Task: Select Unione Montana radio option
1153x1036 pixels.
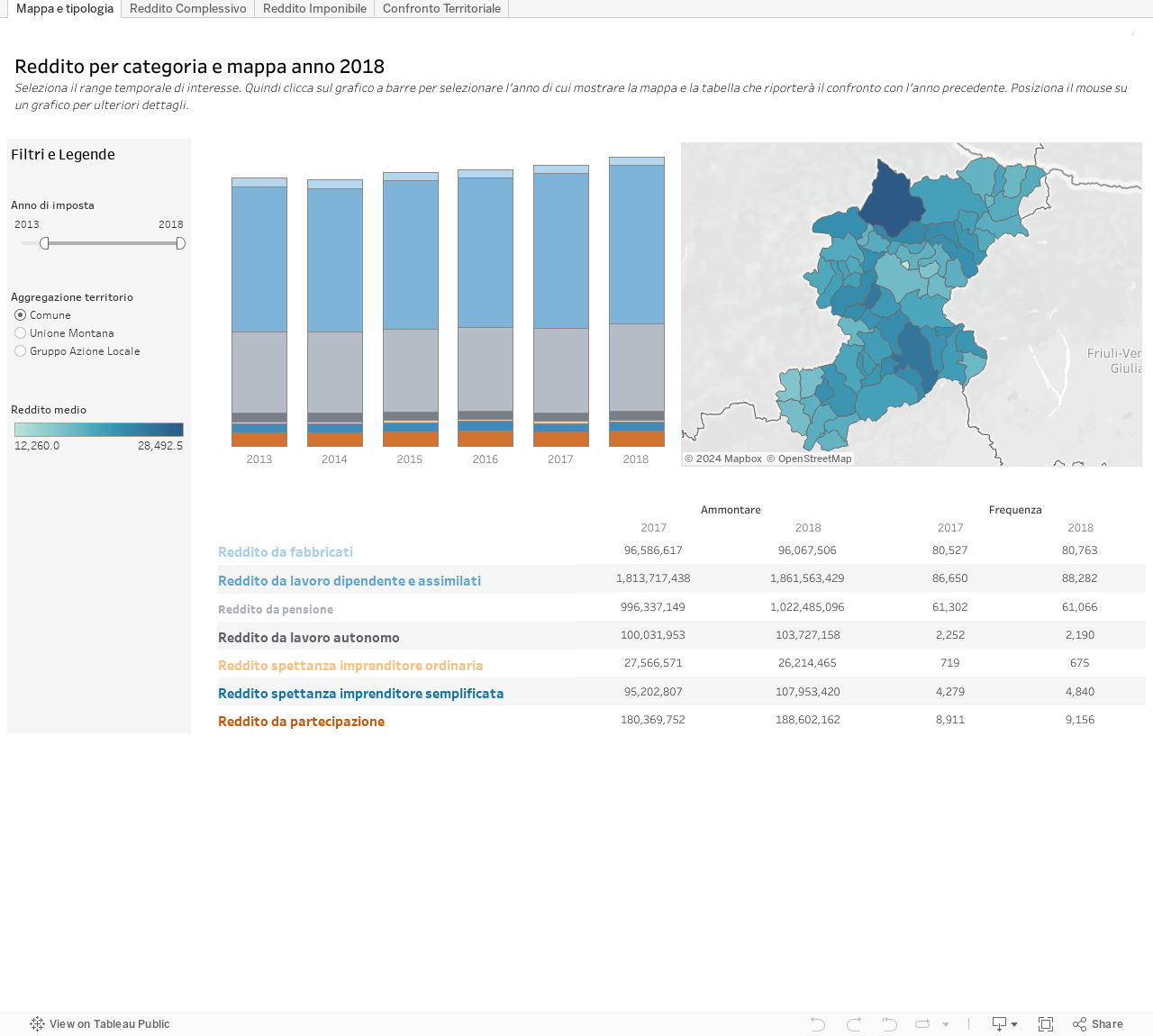Action: [21, 333]
